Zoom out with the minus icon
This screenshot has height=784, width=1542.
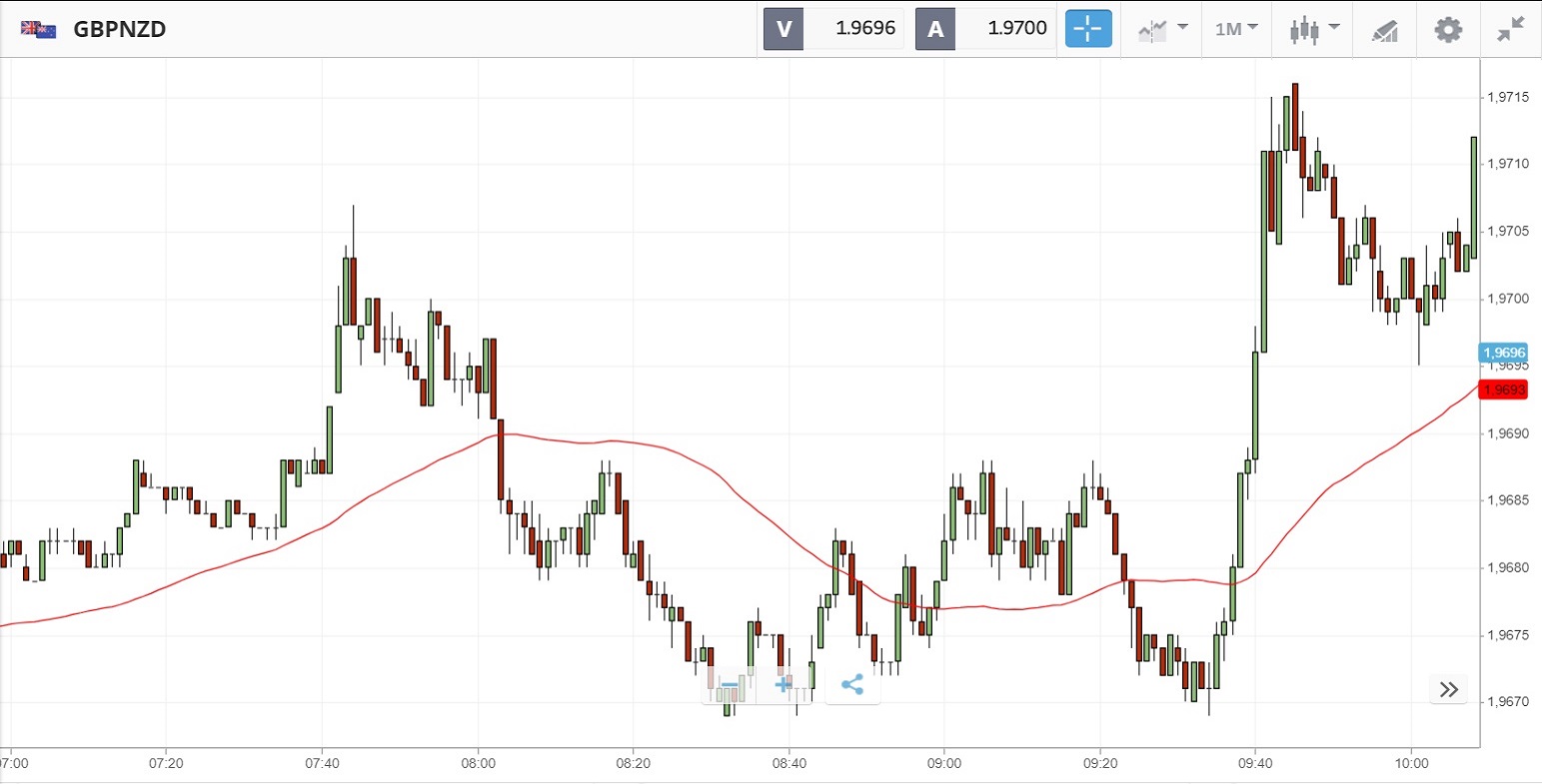click(x=729, y=685)
